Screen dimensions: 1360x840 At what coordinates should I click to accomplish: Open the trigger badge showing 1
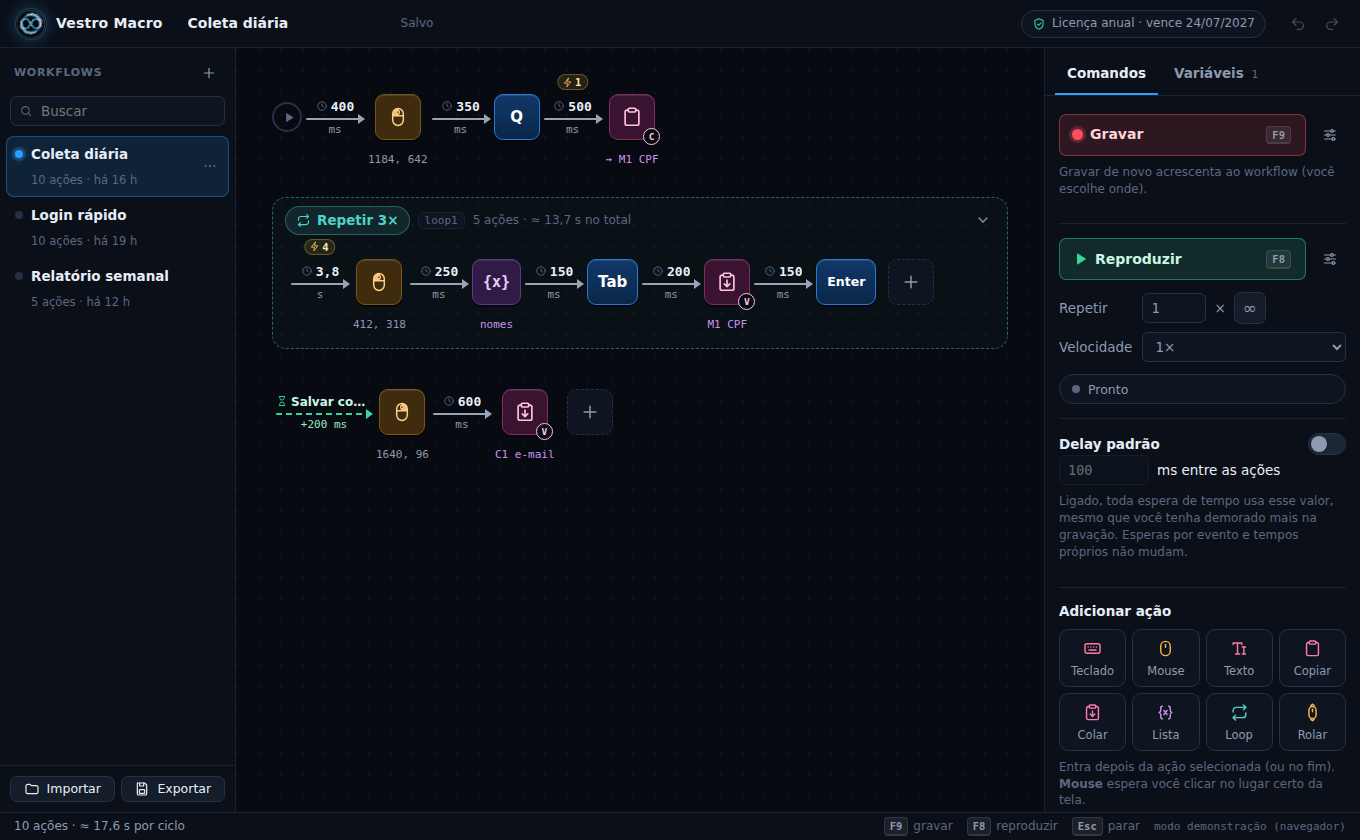572,82
